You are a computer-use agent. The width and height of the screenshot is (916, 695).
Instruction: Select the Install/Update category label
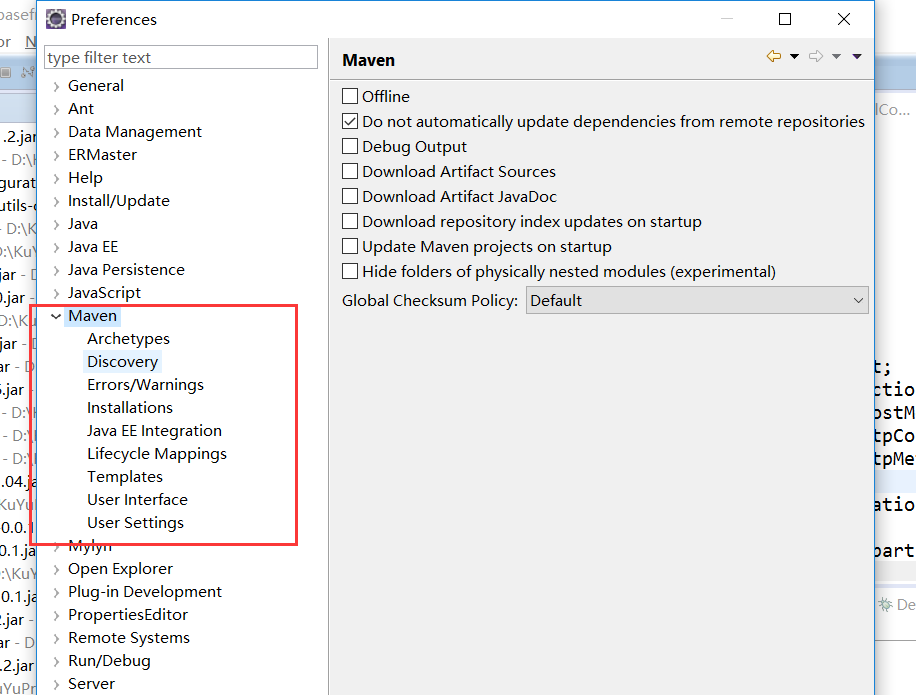(x=119, y=201)
